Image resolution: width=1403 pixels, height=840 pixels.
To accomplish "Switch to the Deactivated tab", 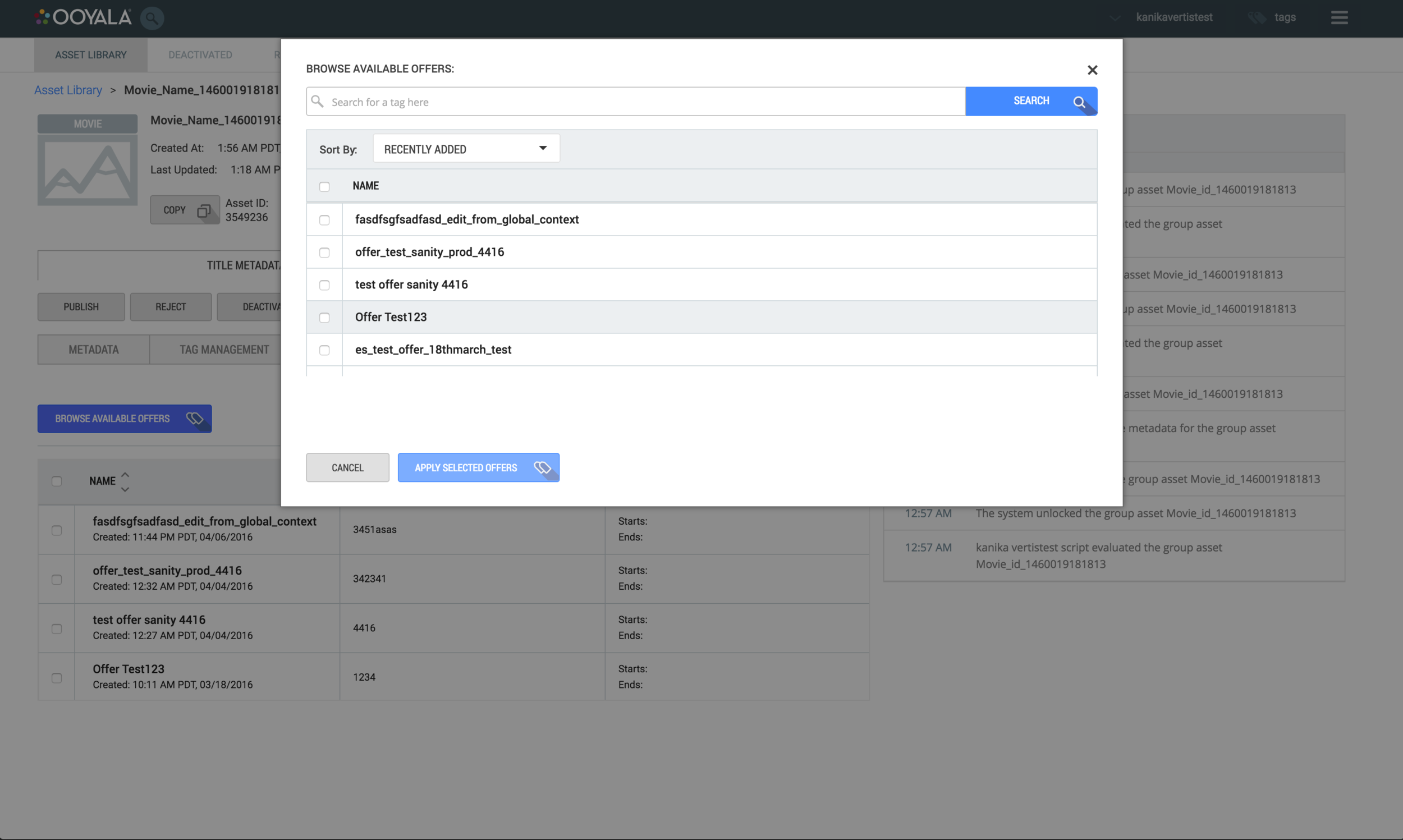I will pyautogui.click(x=200, y=55).
